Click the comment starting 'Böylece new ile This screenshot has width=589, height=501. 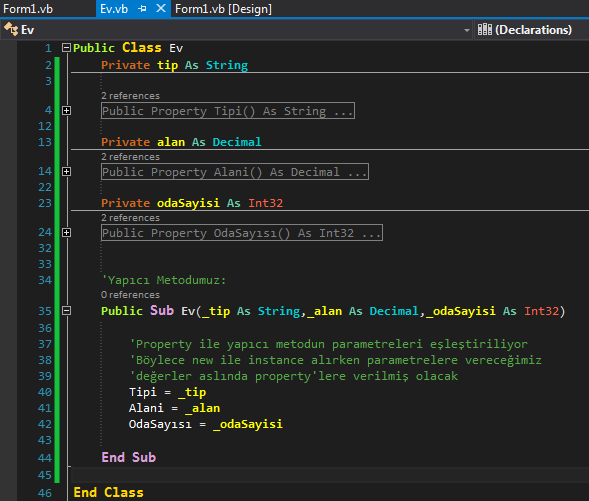coord(335,360)
